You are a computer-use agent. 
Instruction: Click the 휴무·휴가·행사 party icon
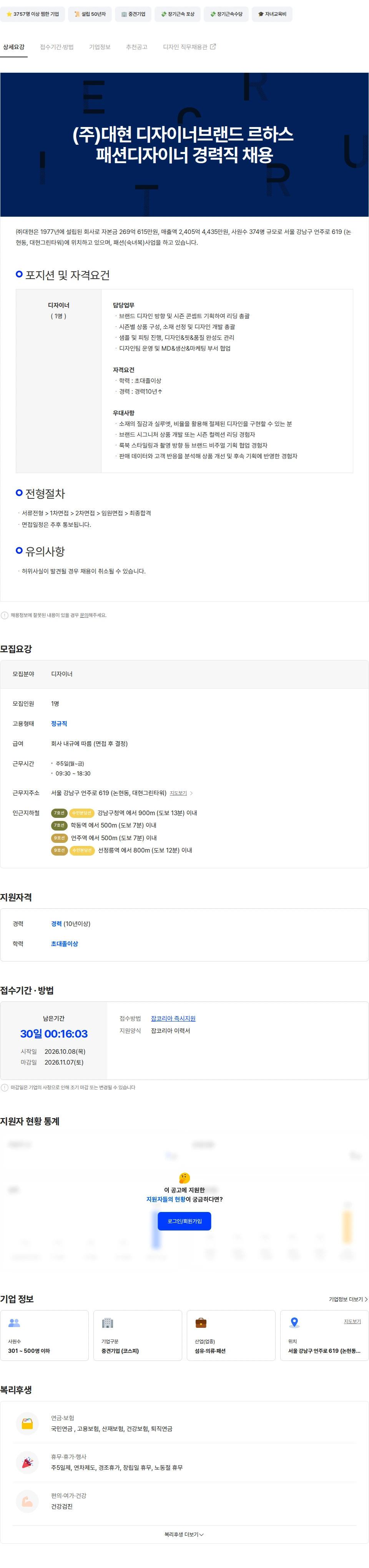(27, 1462)
